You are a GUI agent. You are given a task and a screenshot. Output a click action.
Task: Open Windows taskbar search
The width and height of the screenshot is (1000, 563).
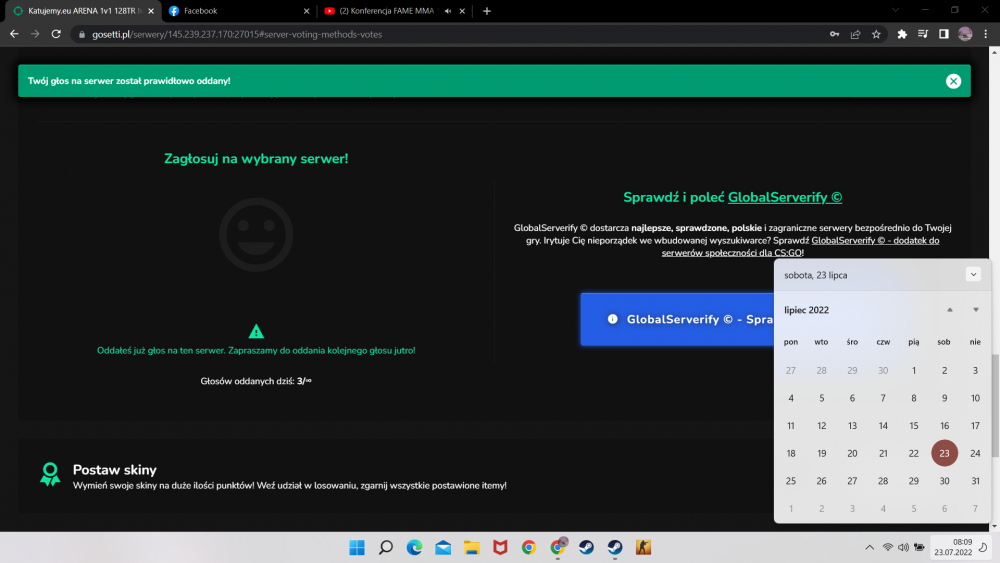pos(386,548)
